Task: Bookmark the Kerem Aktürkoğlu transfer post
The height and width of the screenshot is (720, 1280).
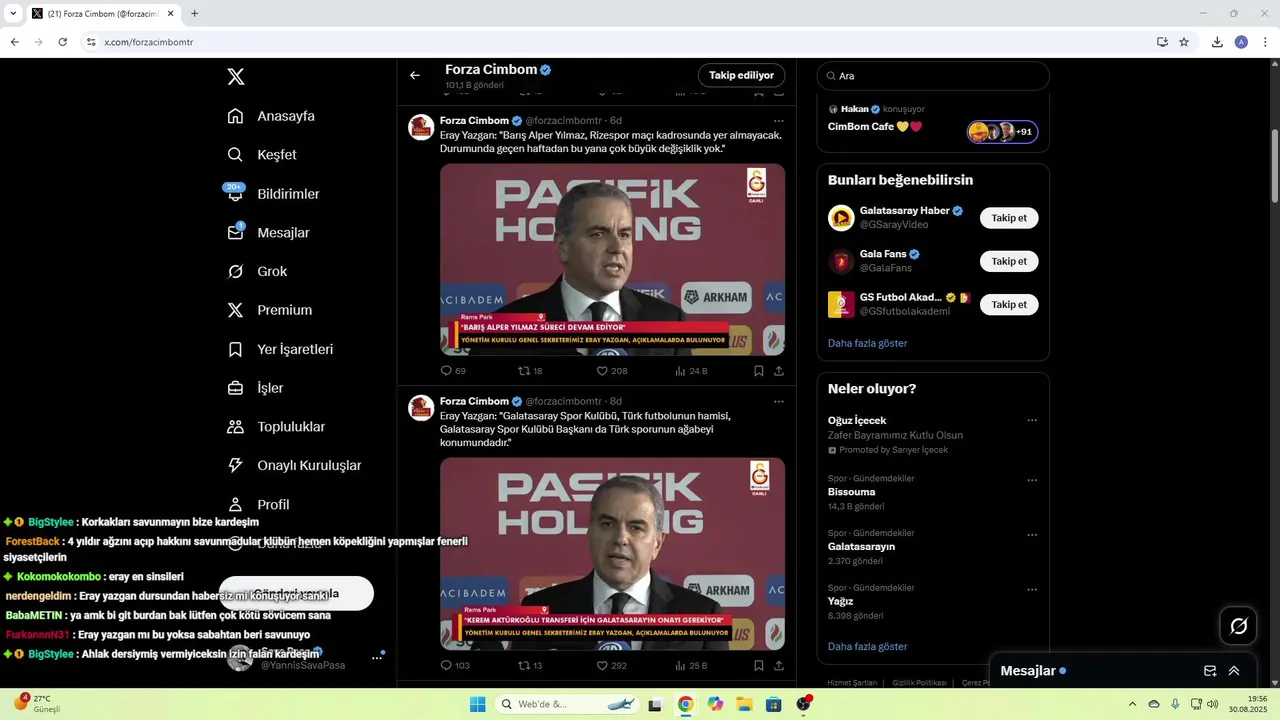Action: 759,666
